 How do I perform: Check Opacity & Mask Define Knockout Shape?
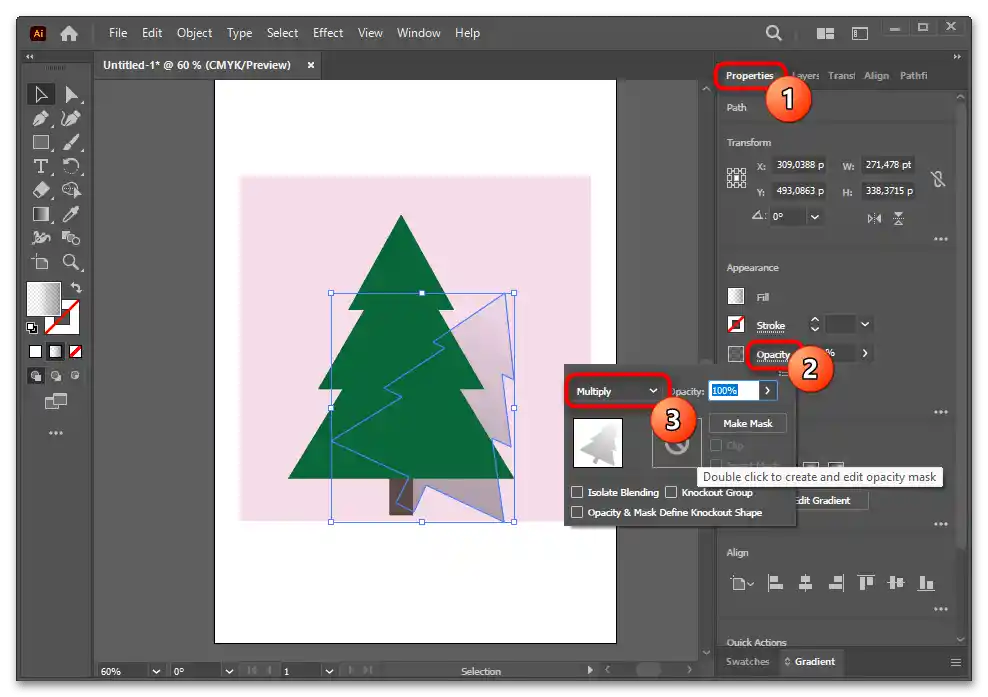click(577, 512)
